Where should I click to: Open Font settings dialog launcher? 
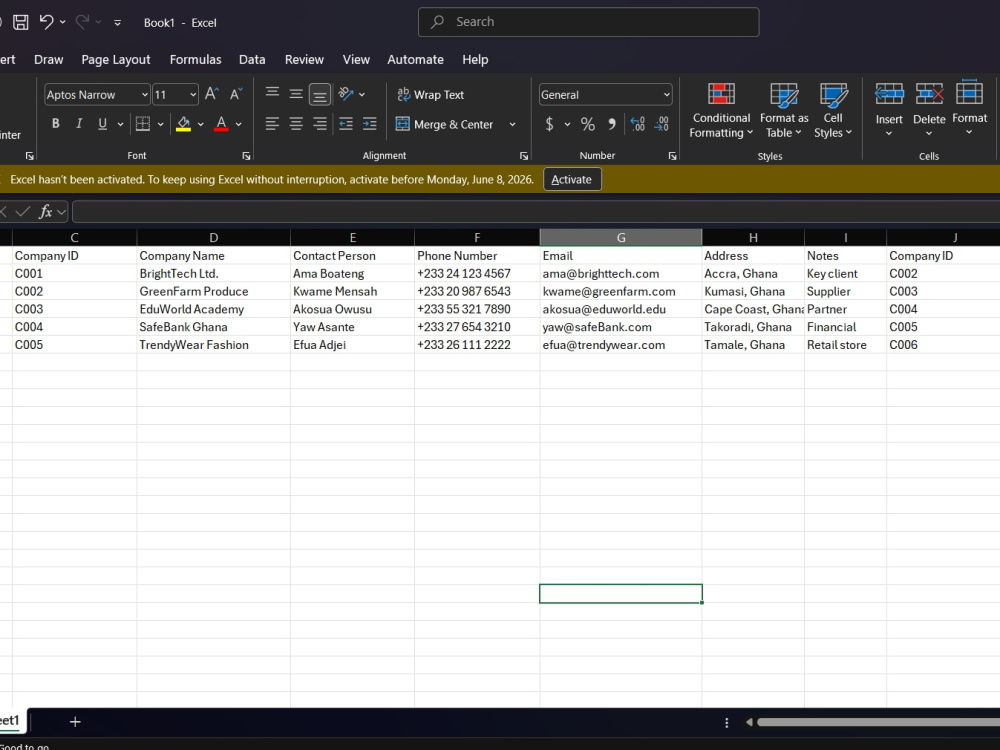246,156
